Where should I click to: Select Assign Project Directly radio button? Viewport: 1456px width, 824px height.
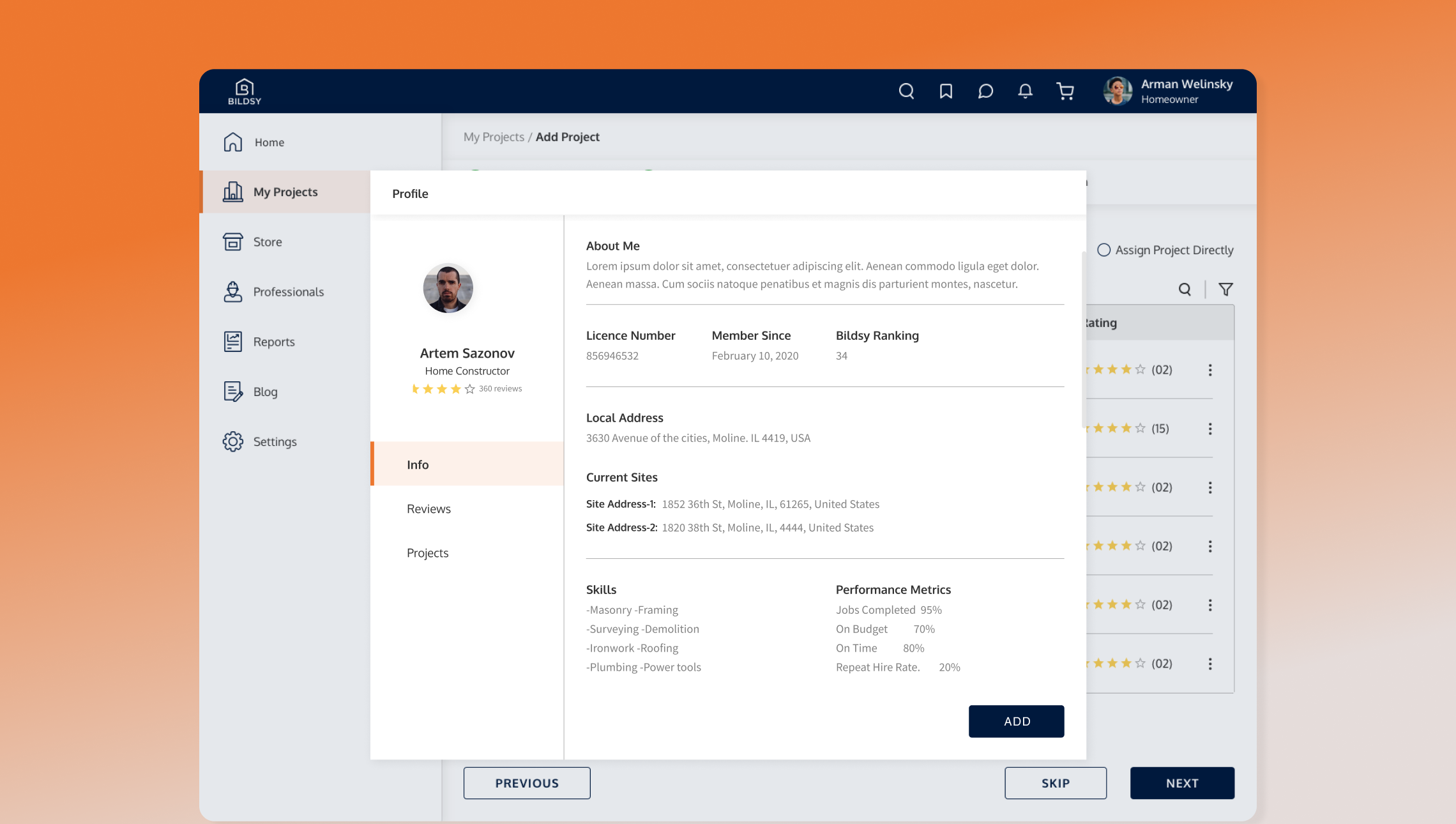pos(1103,250)
